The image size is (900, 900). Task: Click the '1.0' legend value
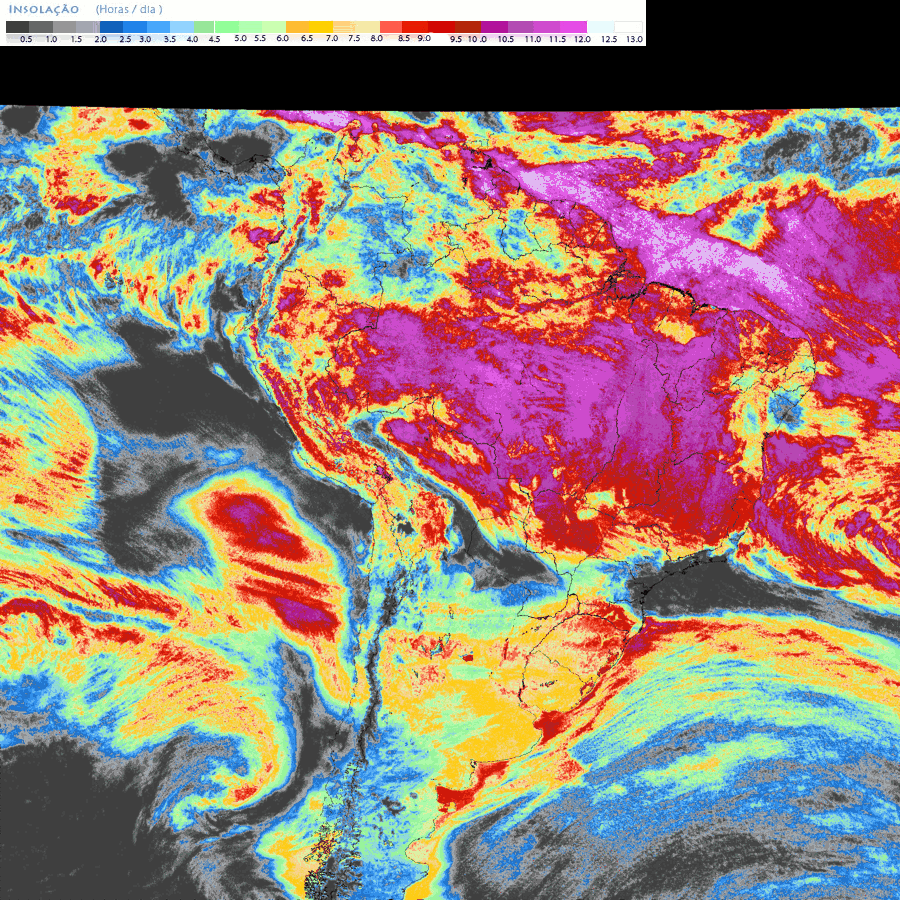coord(51,39)
